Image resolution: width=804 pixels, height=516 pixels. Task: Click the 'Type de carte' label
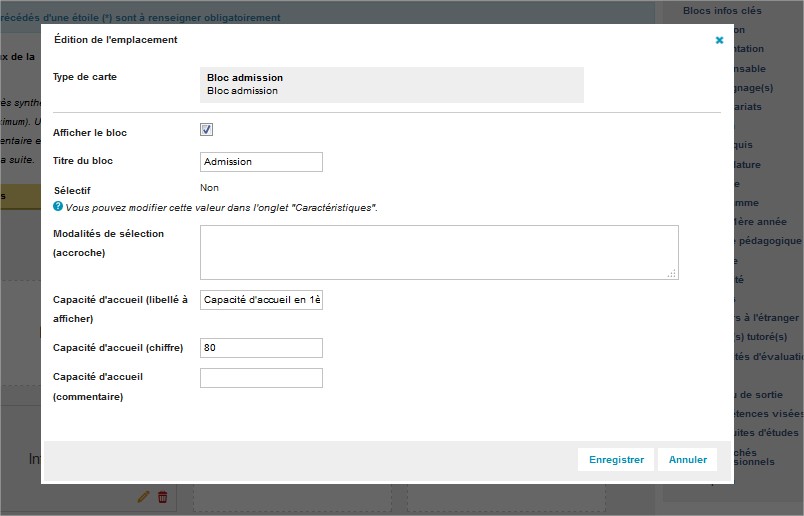click(x=85, y=76)
